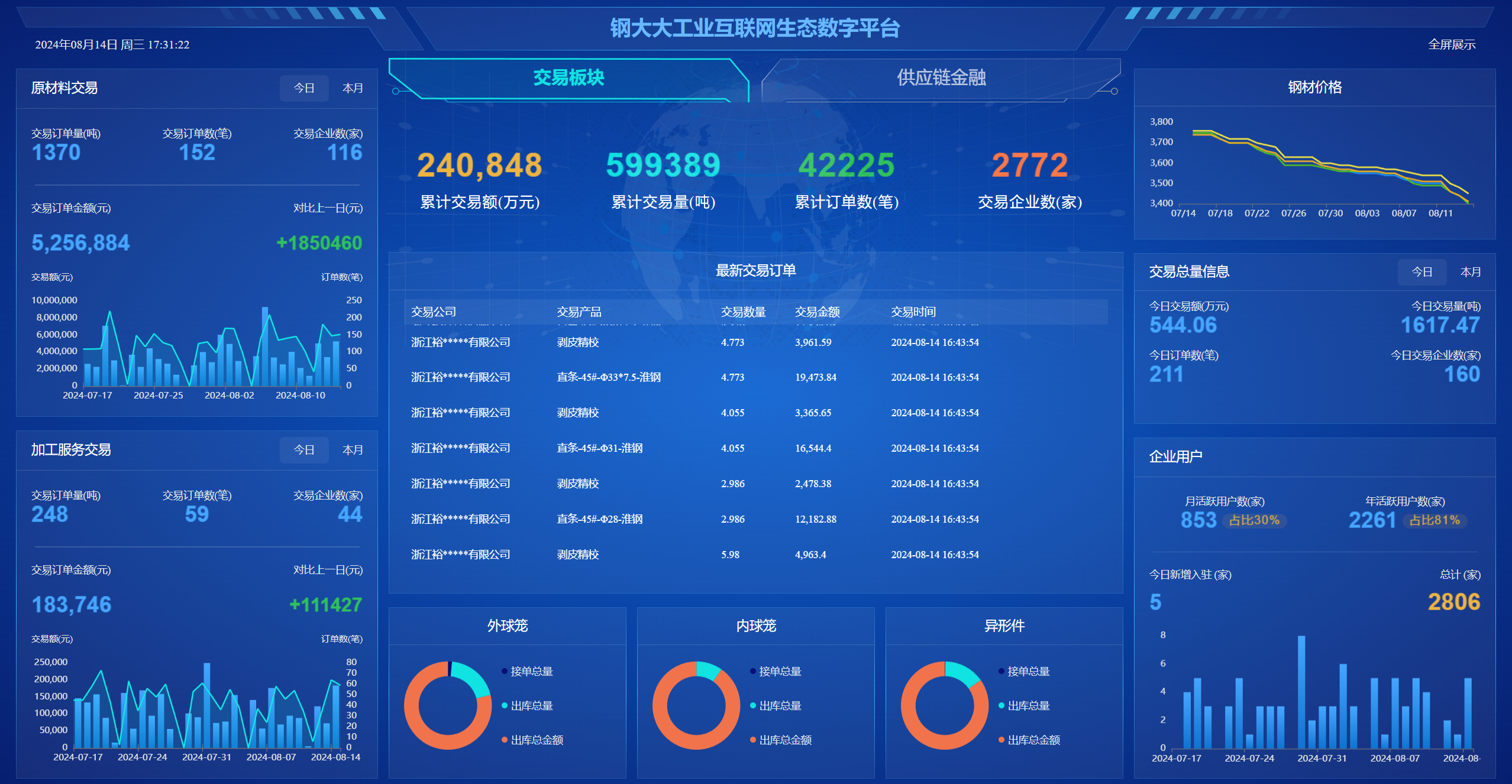Click 原材料交易 订单量 value 1370

56,153
